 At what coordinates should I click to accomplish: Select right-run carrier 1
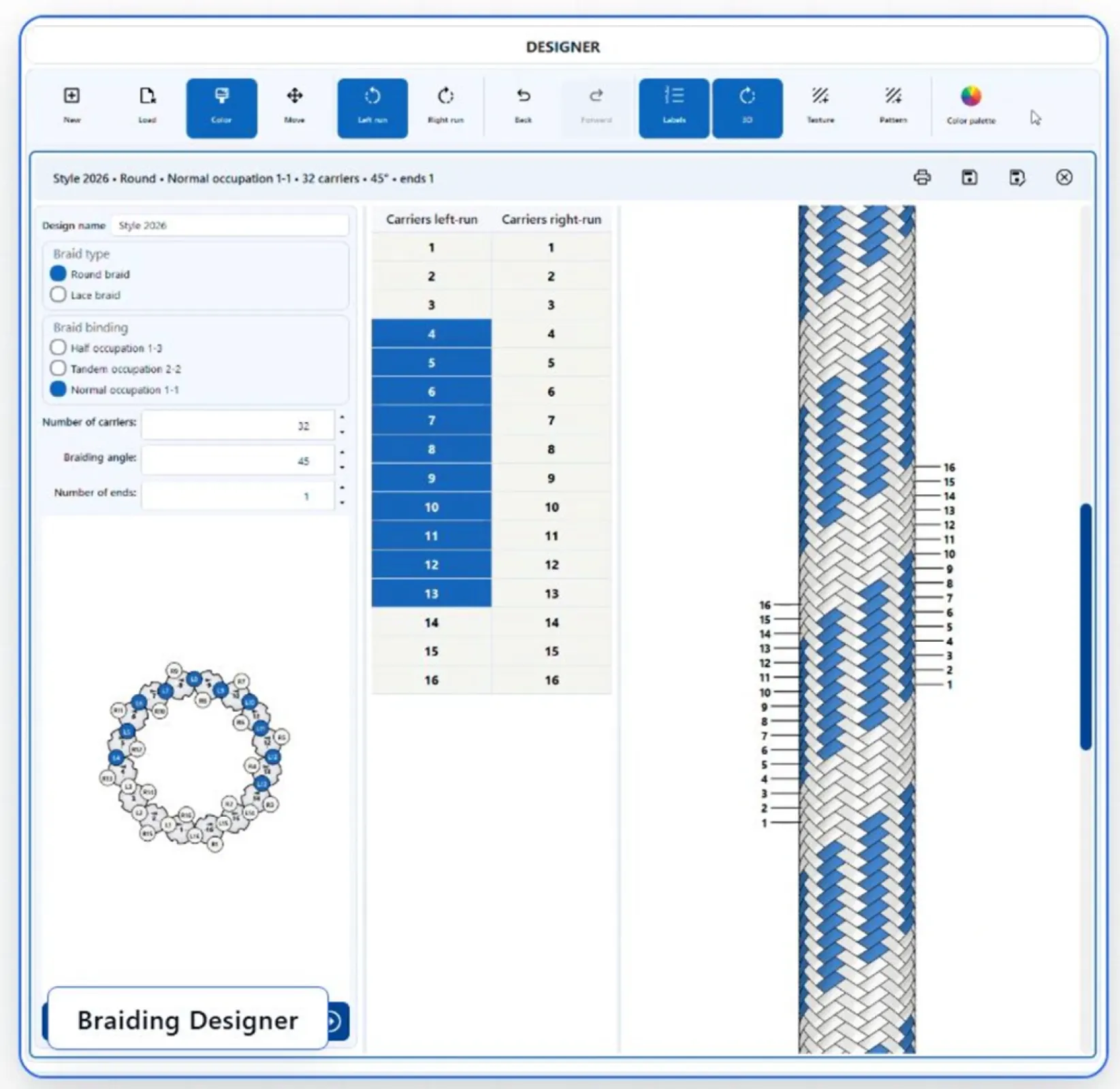pos(551,248)
